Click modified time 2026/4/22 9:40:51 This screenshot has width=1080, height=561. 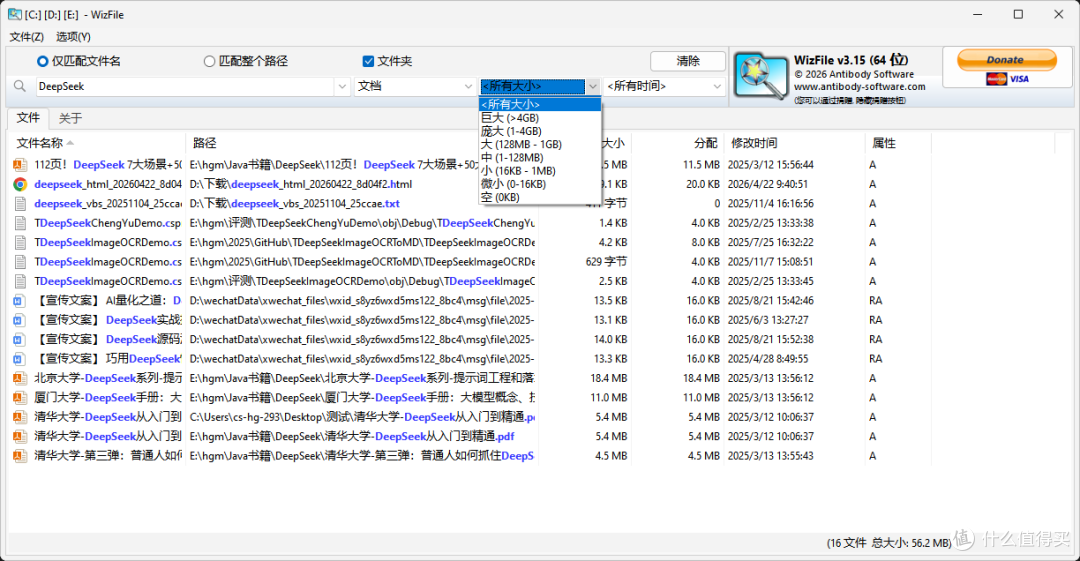tap(768, 184)
